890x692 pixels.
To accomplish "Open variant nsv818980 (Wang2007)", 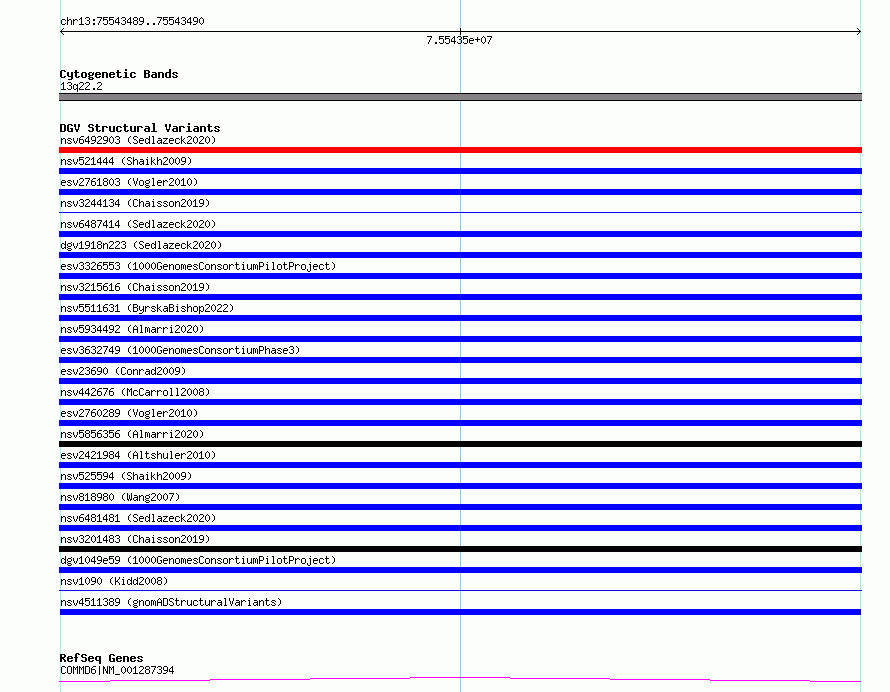I will pos(120,497).
